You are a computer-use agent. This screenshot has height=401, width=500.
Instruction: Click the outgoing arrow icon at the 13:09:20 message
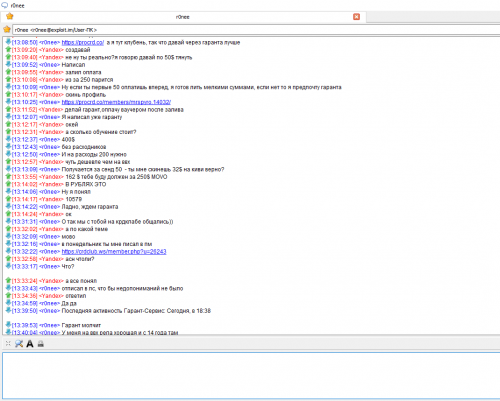[x=8, y=49]
